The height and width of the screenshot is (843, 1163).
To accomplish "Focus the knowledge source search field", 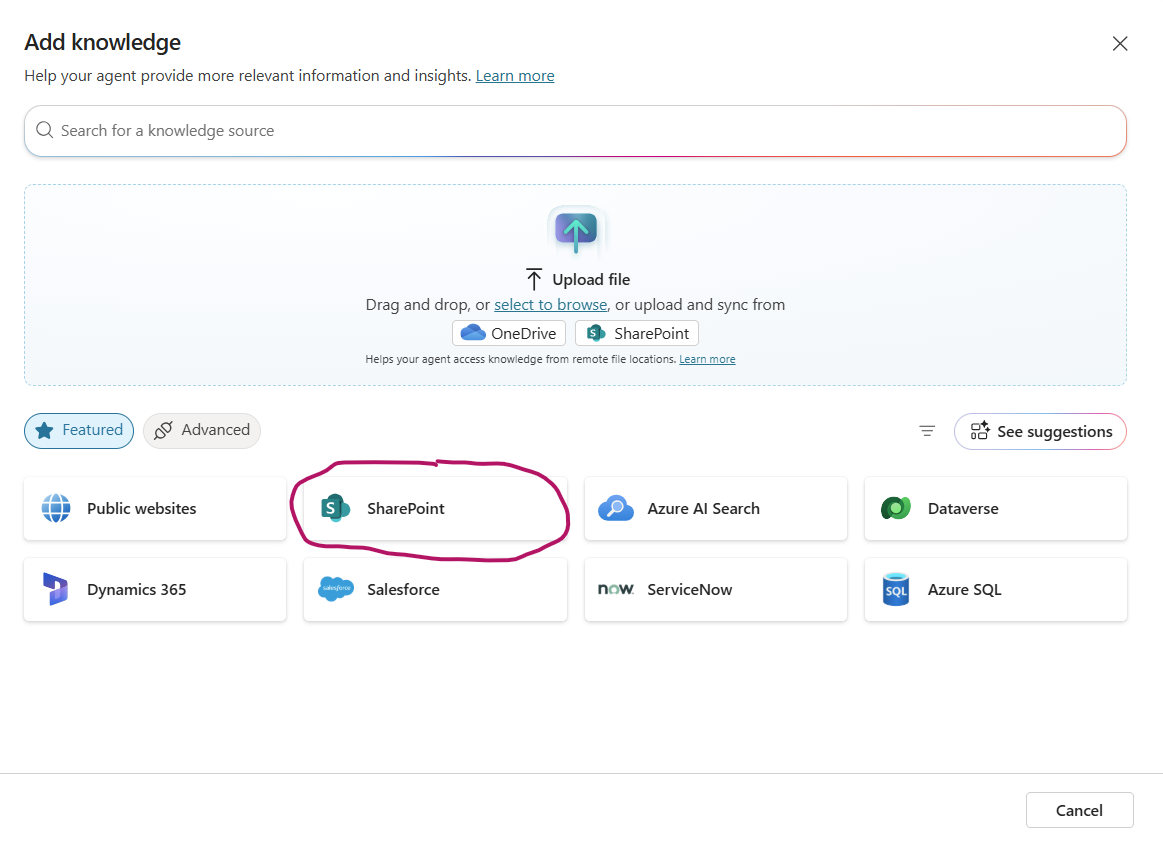I will click(576, 130).
